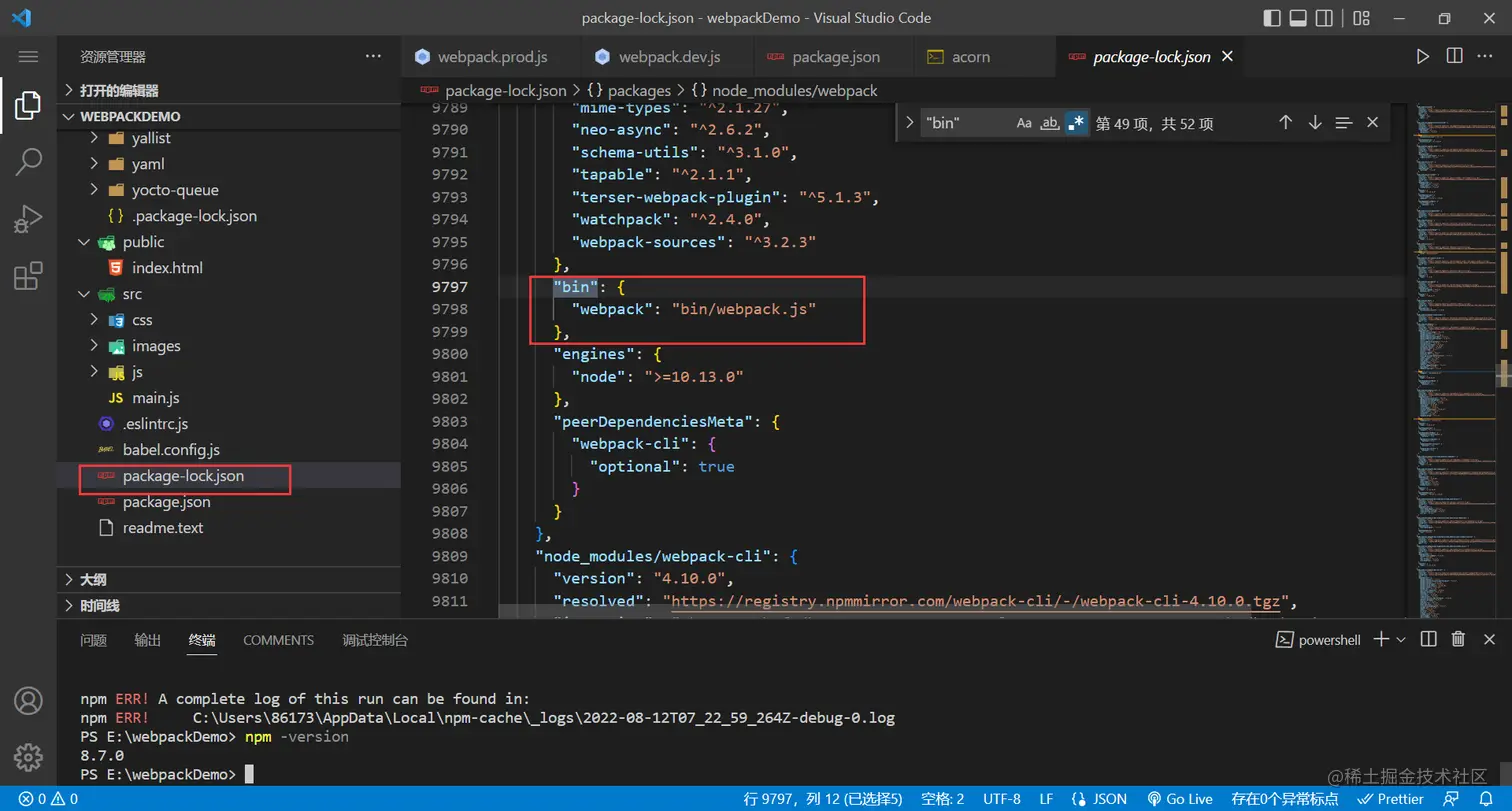Screen dimensions: 1512x811
Task: Close the find widget
Action: point(1373,122)
